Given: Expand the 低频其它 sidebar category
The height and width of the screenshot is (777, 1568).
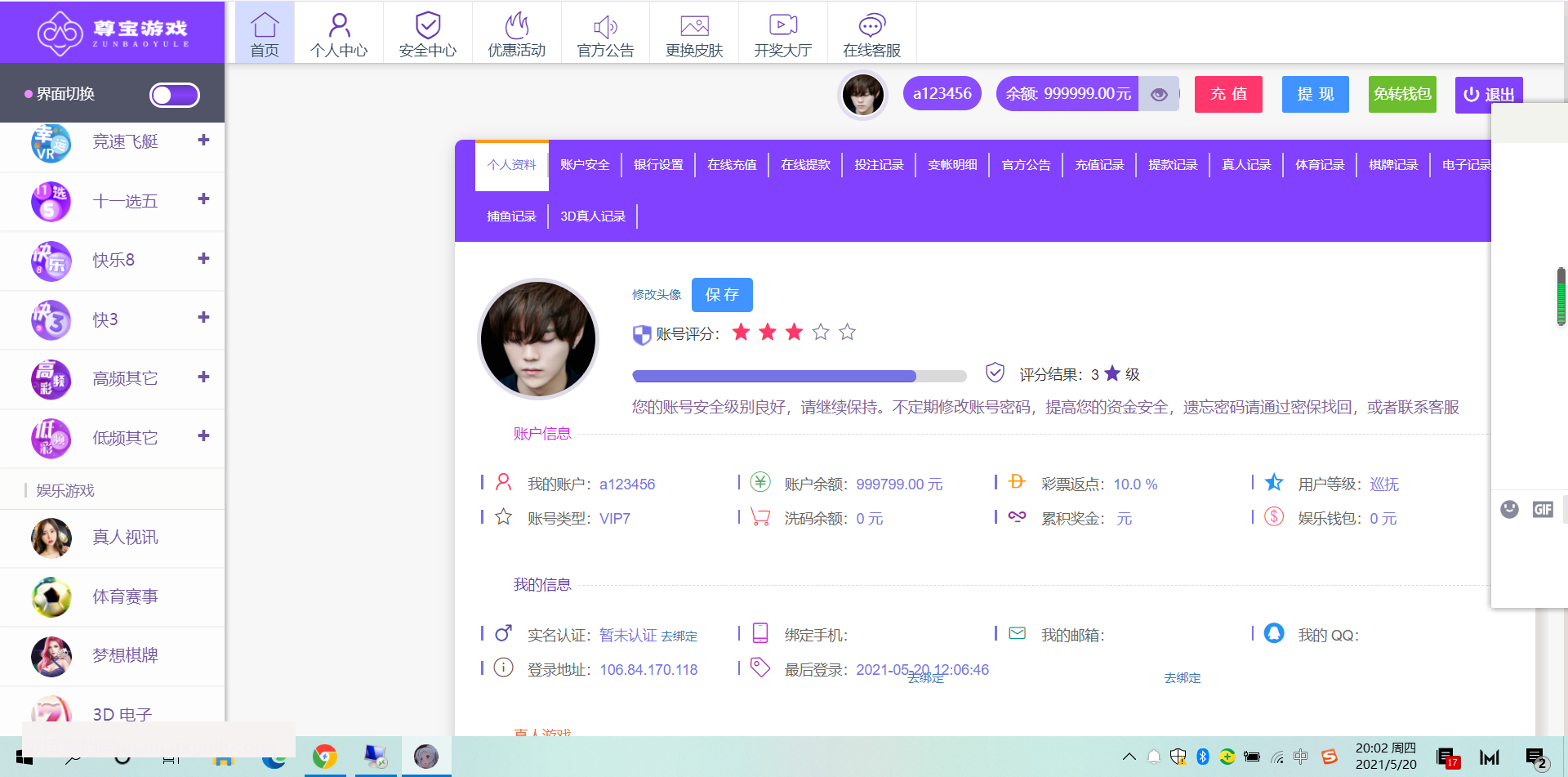Looking at the screenshot, I should [x=203, y=436].
